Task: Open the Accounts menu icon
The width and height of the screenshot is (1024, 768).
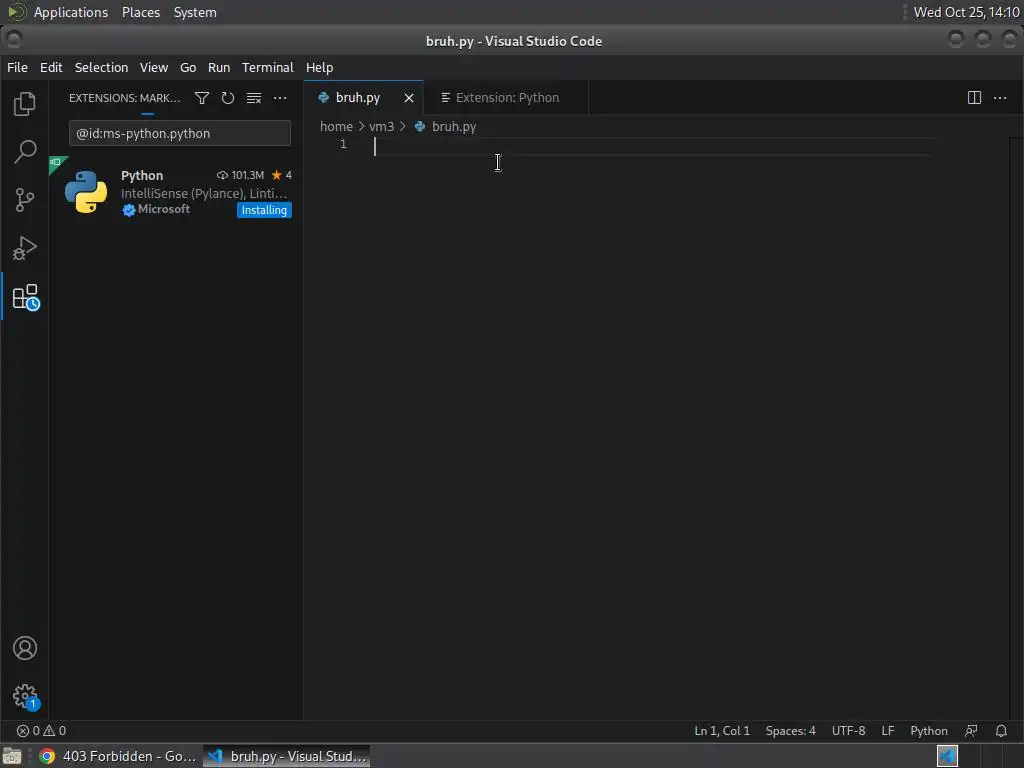Action: (x=25, y=648)
